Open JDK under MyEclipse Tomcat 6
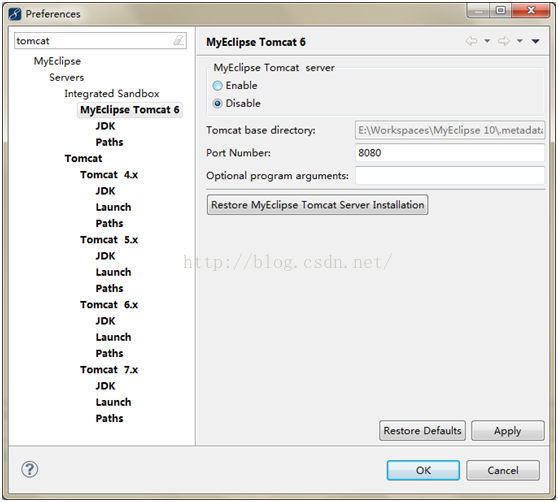 105,126
